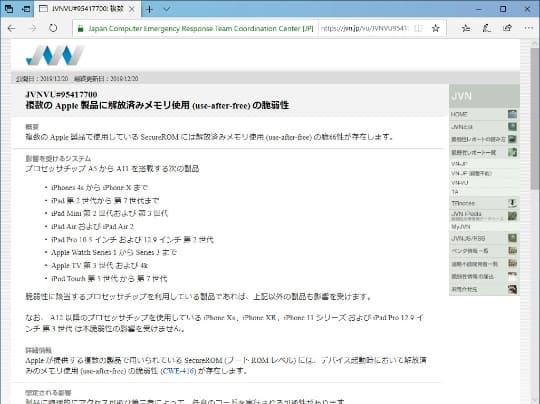The height and width of the screenshot is (404, 540).
Task: Go back to the previous page
Action: [12, 28]
